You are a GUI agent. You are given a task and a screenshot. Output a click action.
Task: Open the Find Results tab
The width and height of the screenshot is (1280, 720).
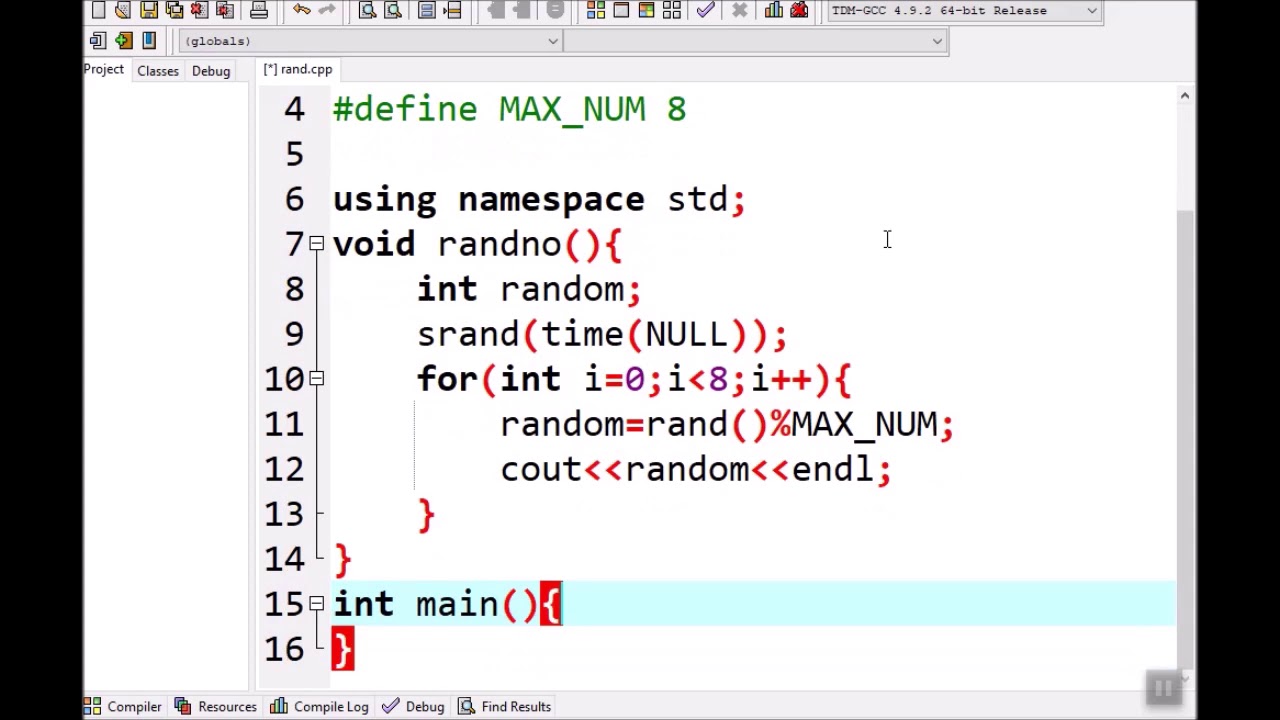point(505,707)
